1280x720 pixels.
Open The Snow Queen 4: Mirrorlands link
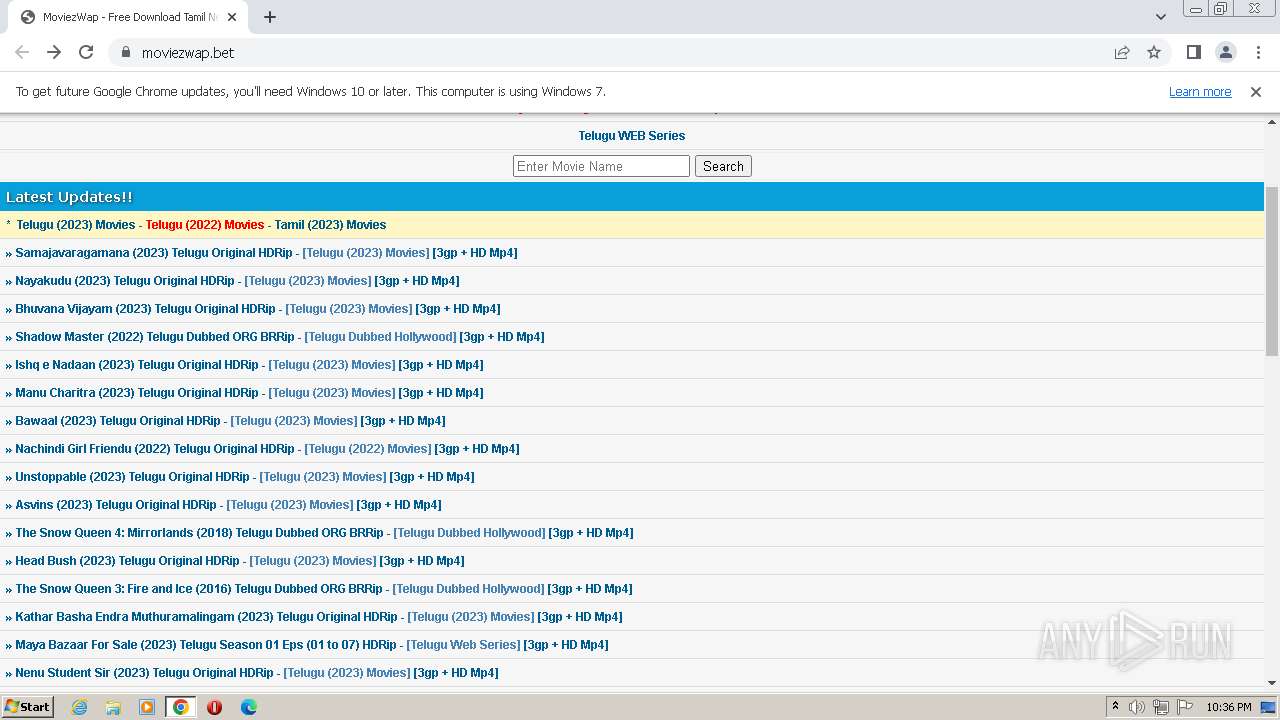(x=199, y=533)
